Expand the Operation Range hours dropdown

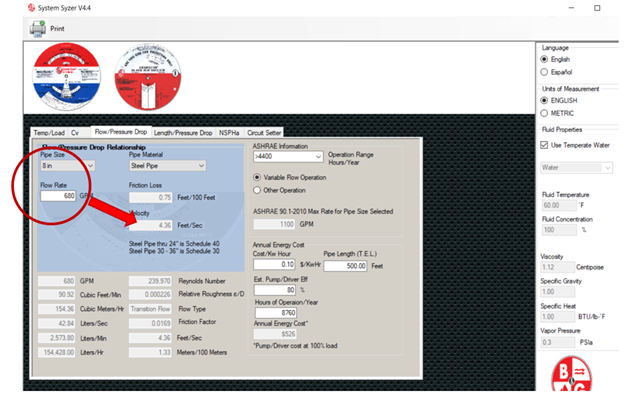click(318, 157)
